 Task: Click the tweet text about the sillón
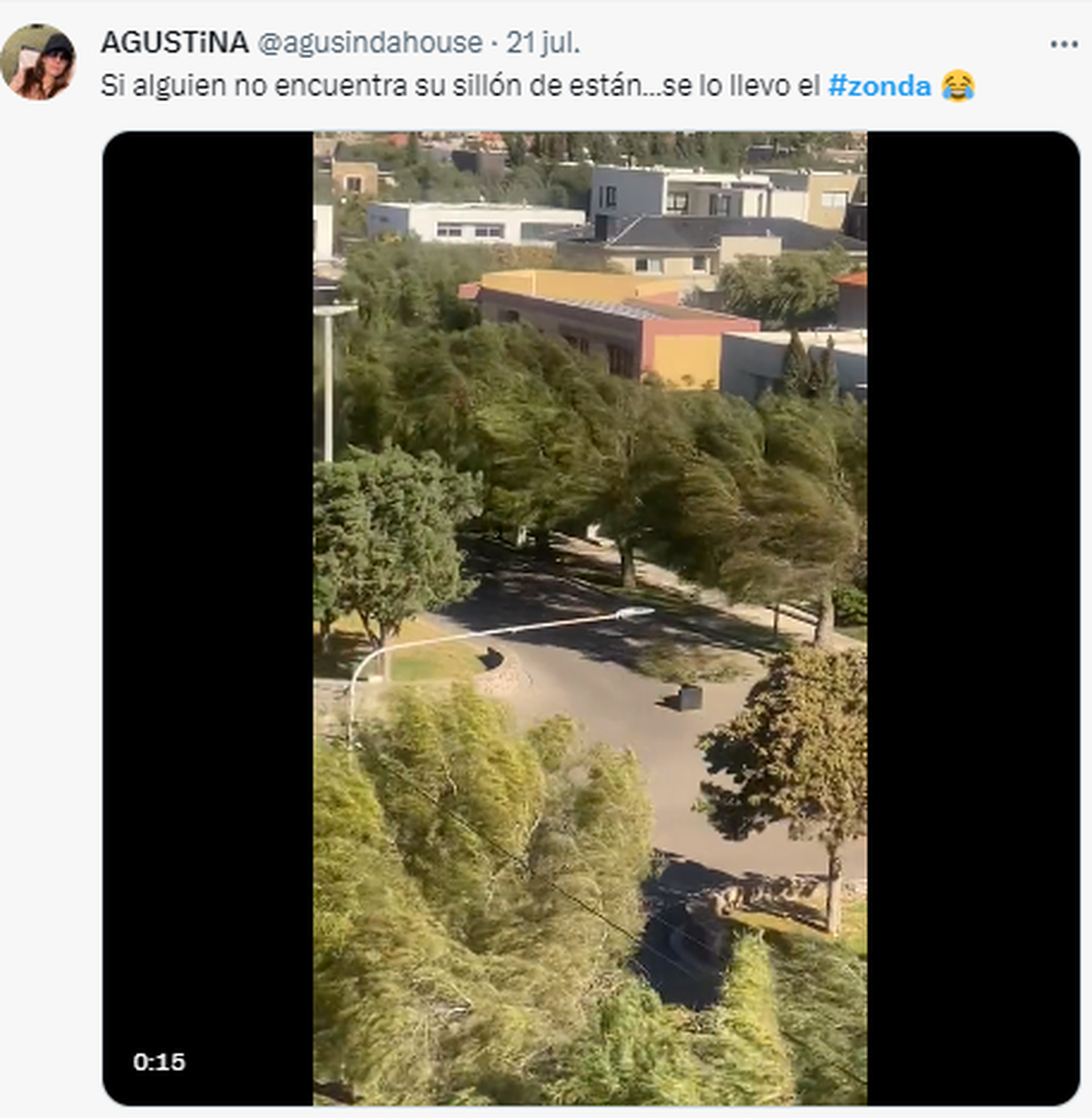coord(460,86)
